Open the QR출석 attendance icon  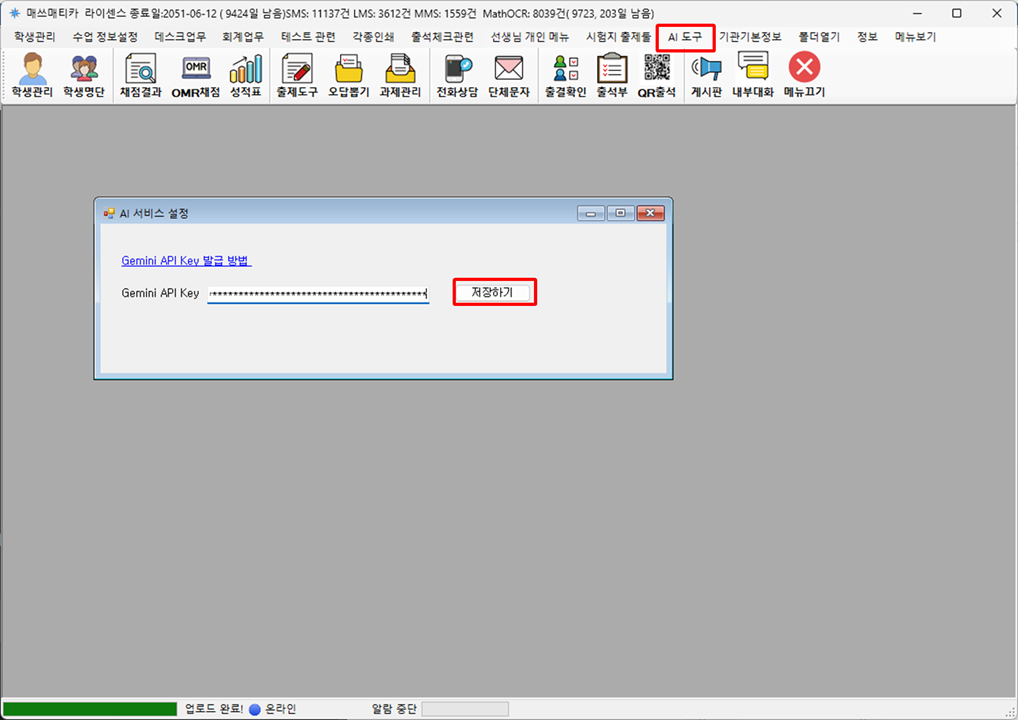coord(657,75)
